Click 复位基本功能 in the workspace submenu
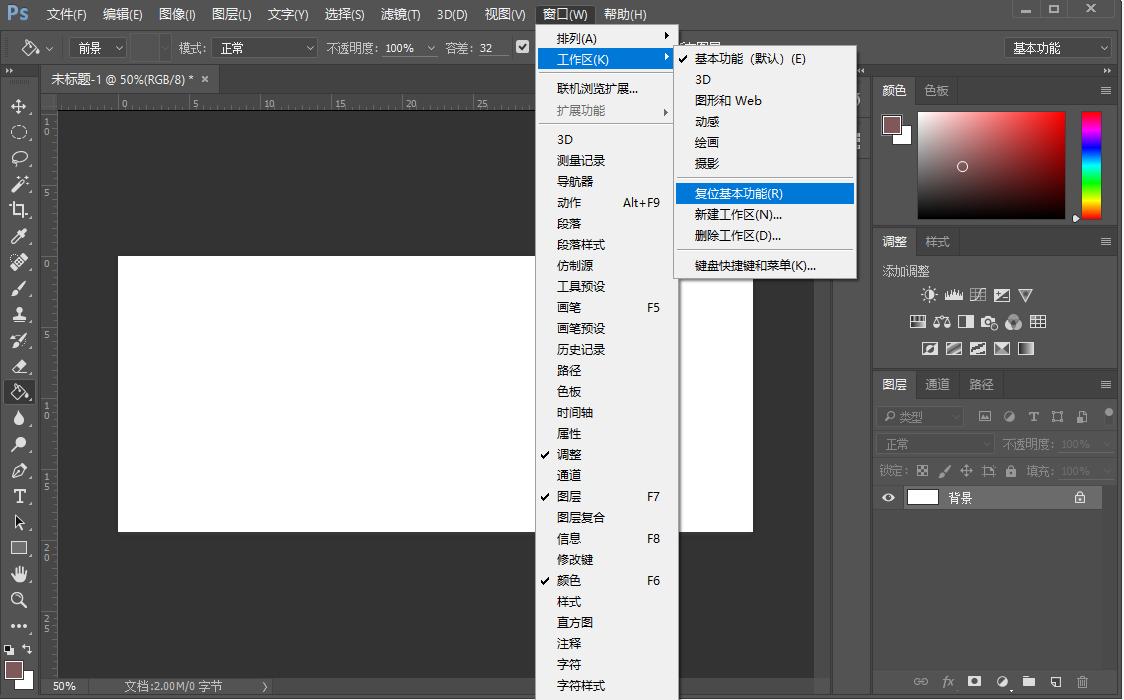The height and width of the screenshot is (700, 1124). coord(740,193)
